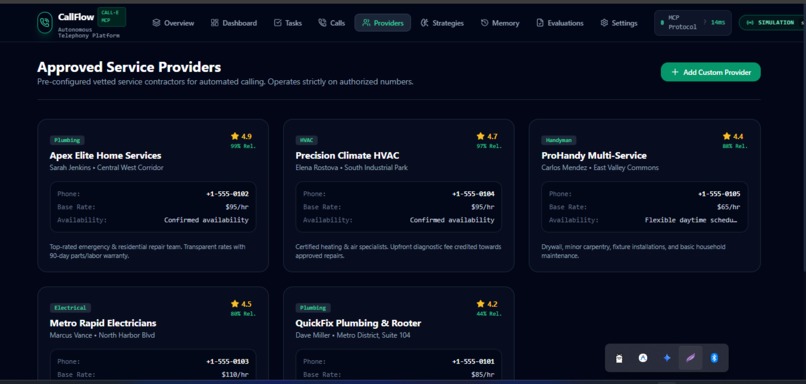Click phone number +1-555-0103
The width and height of the screenshot is (806, 384).
(x=227, y=362)
